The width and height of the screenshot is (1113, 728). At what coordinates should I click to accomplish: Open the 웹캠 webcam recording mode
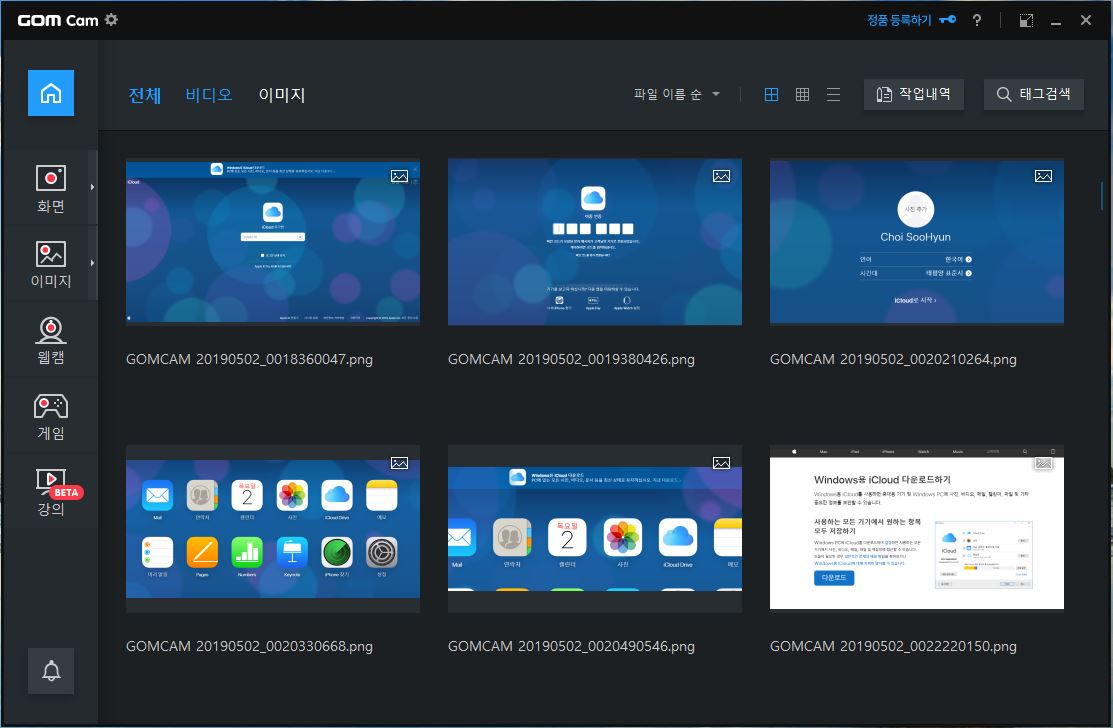[50, 341]
